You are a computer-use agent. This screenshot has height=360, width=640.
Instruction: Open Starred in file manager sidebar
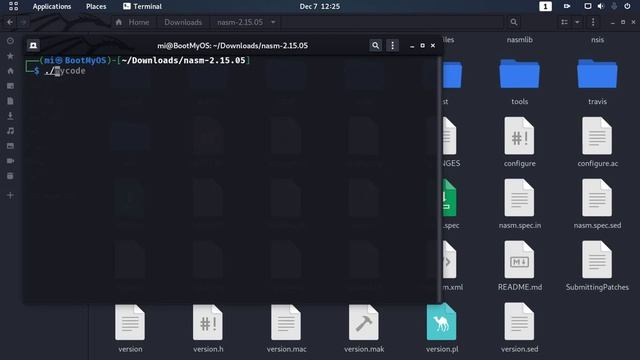tap(10, 56)
